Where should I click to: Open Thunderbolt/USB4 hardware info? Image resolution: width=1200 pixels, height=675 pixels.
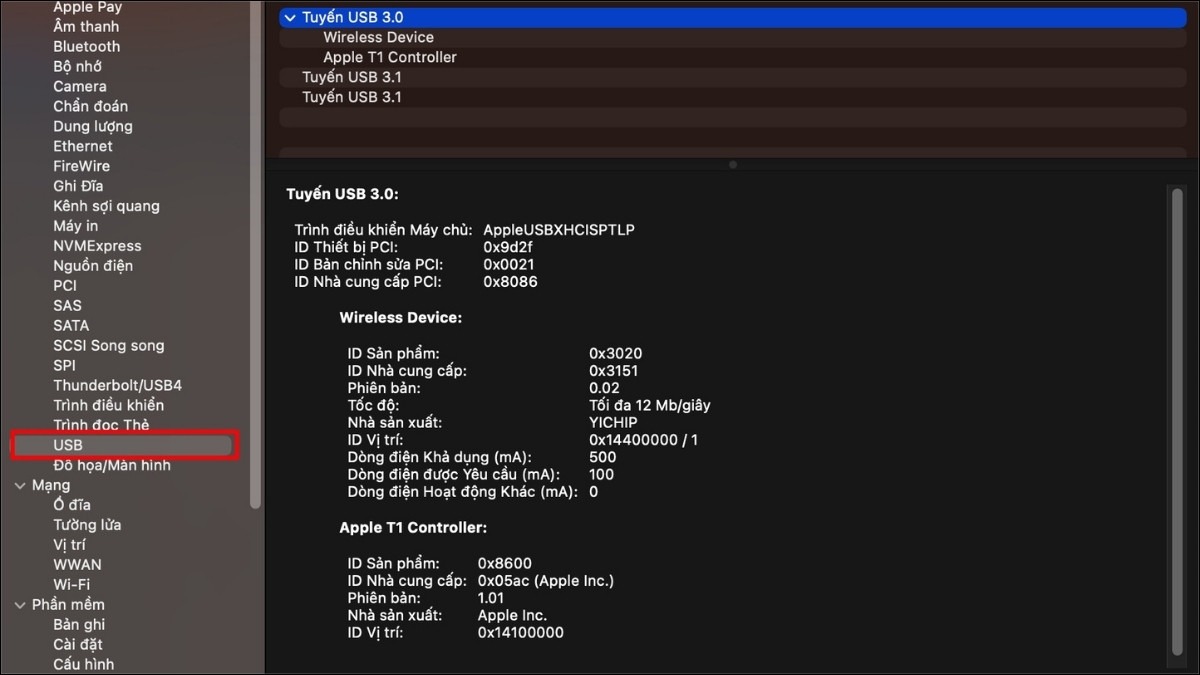[117, 385]
